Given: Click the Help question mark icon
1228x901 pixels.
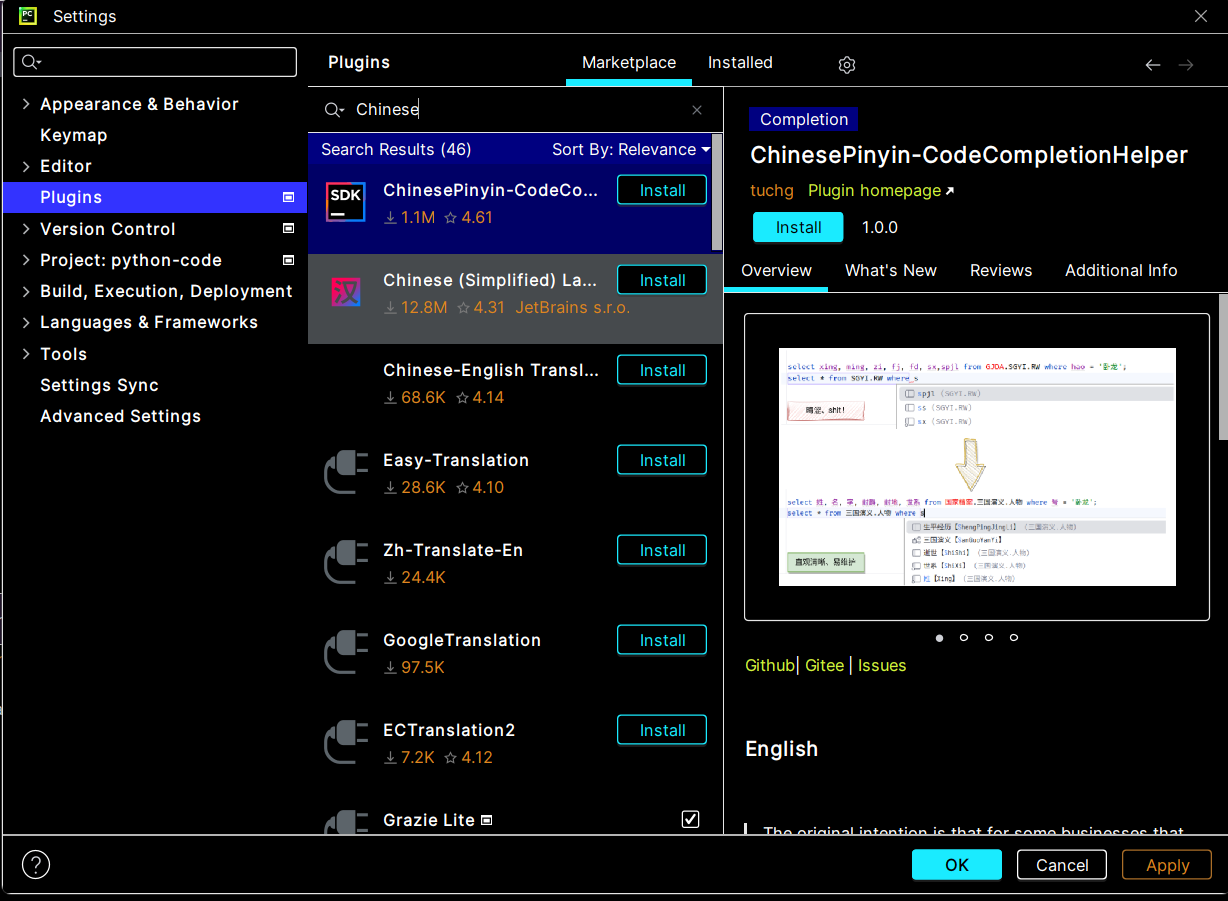Looking at the screenshot, I should [36, 864].
